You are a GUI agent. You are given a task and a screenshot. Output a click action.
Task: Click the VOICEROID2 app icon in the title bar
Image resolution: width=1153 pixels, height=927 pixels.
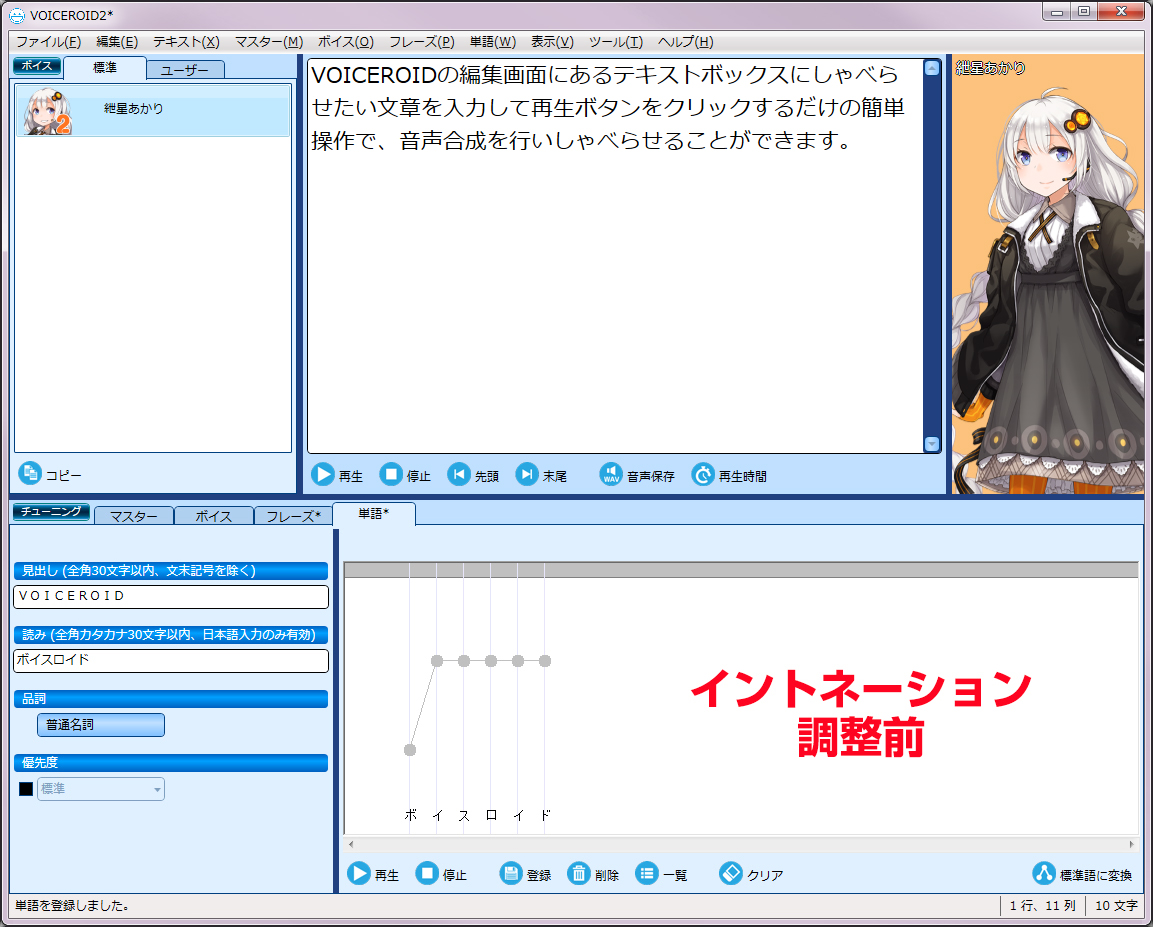pos(16,15)
